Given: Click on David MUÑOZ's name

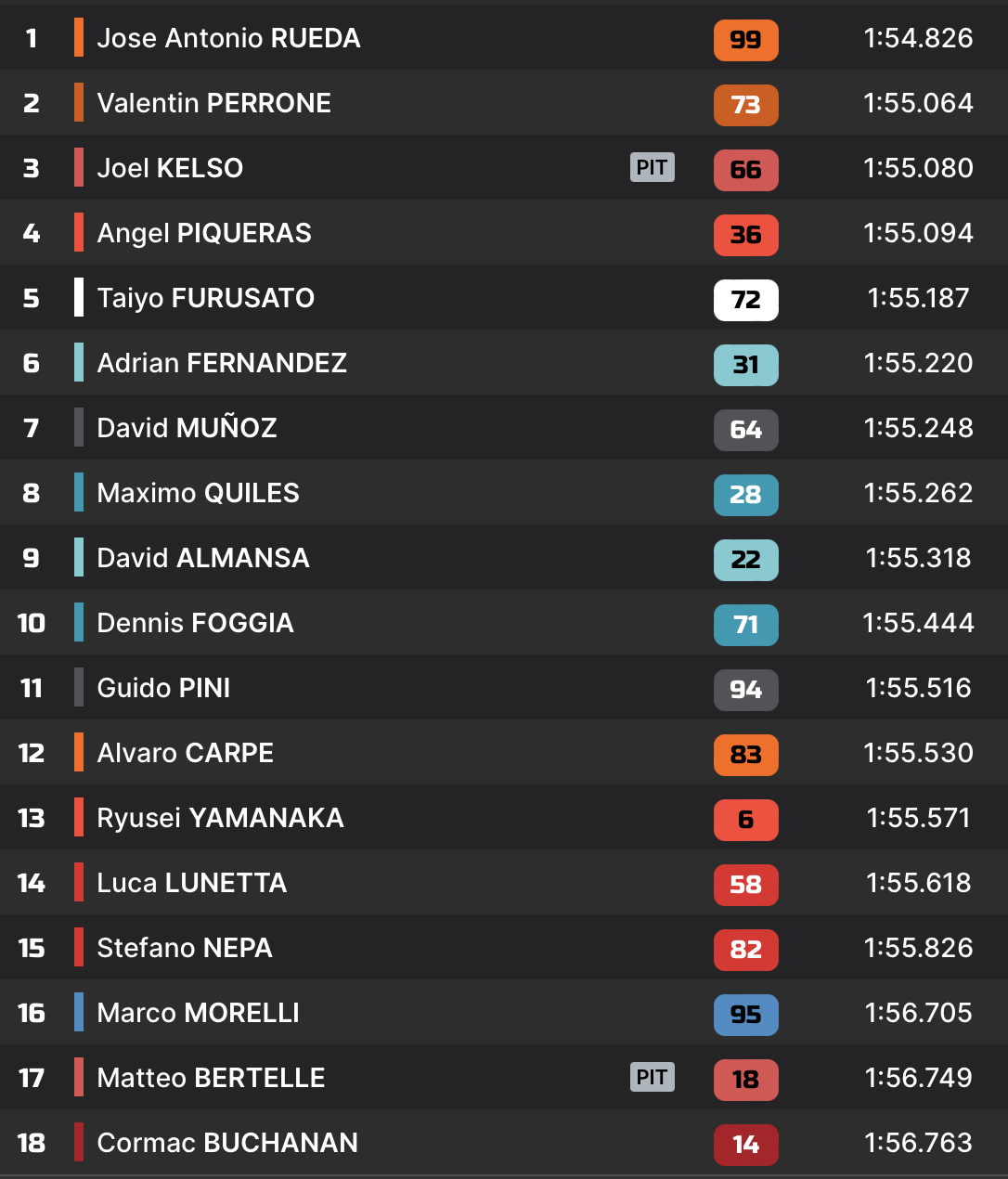Looking at the screenshot, I should (187, 428).
